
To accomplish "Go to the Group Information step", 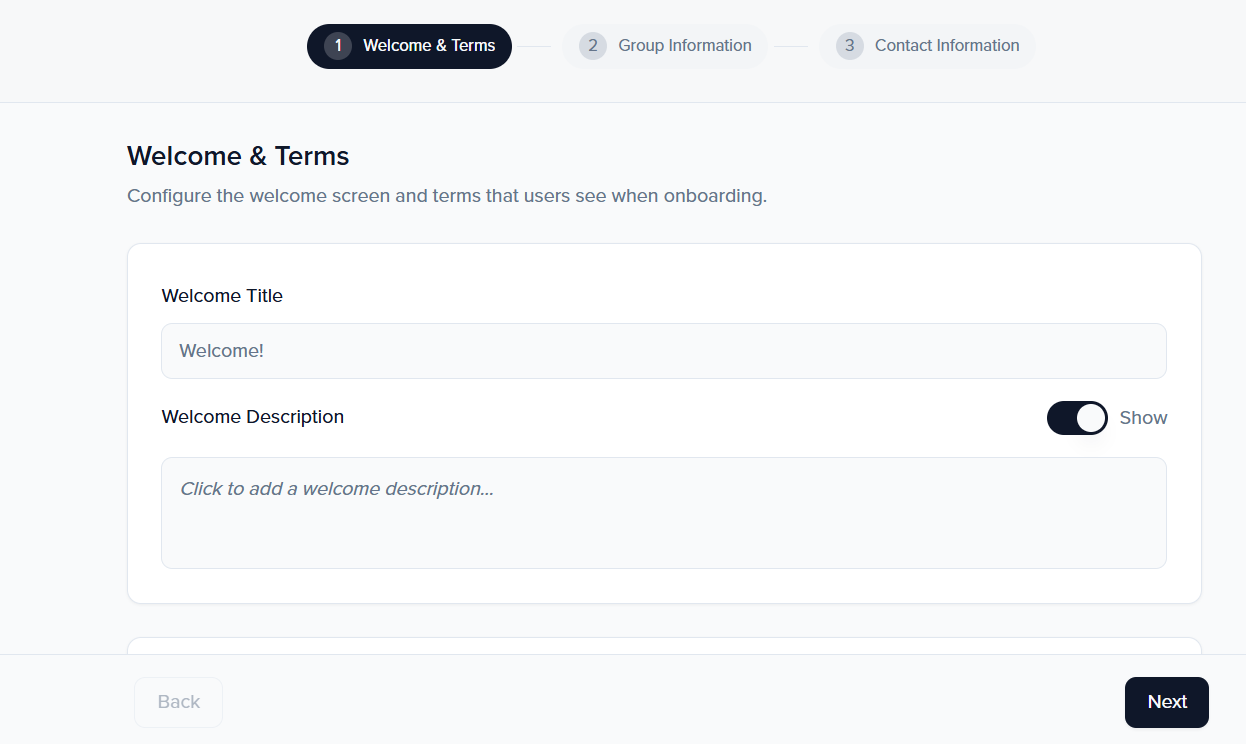I will pos(684,46).
